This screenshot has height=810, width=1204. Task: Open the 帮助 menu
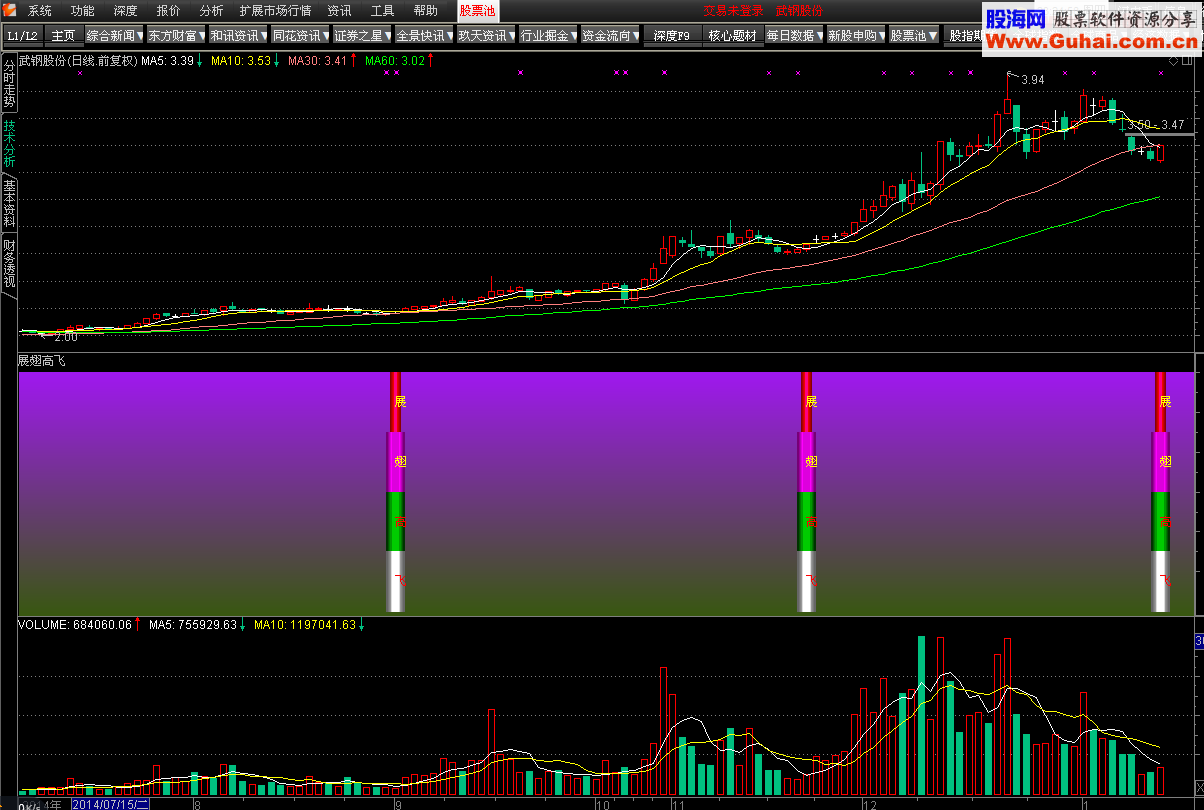click(x=426, y=11)
